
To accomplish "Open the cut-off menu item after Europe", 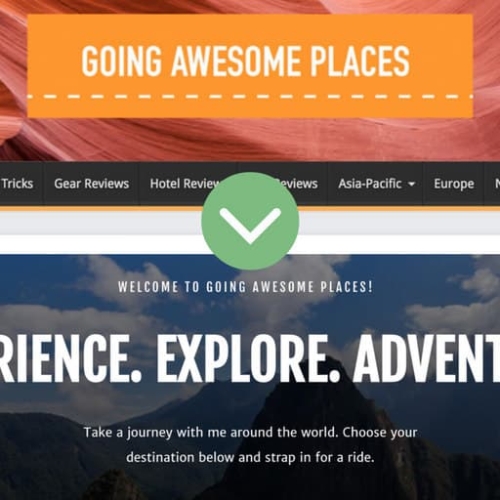I will pyautogui.click(x=497, y=184).
